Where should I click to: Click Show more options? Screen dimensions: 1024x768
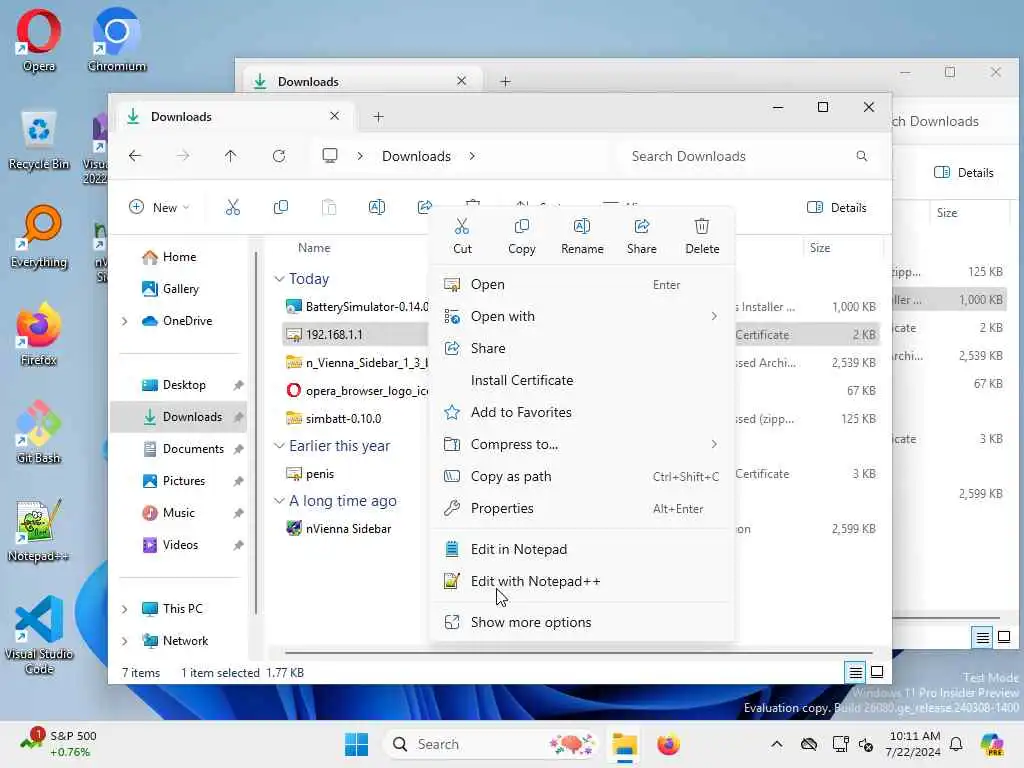pos(582,622)
